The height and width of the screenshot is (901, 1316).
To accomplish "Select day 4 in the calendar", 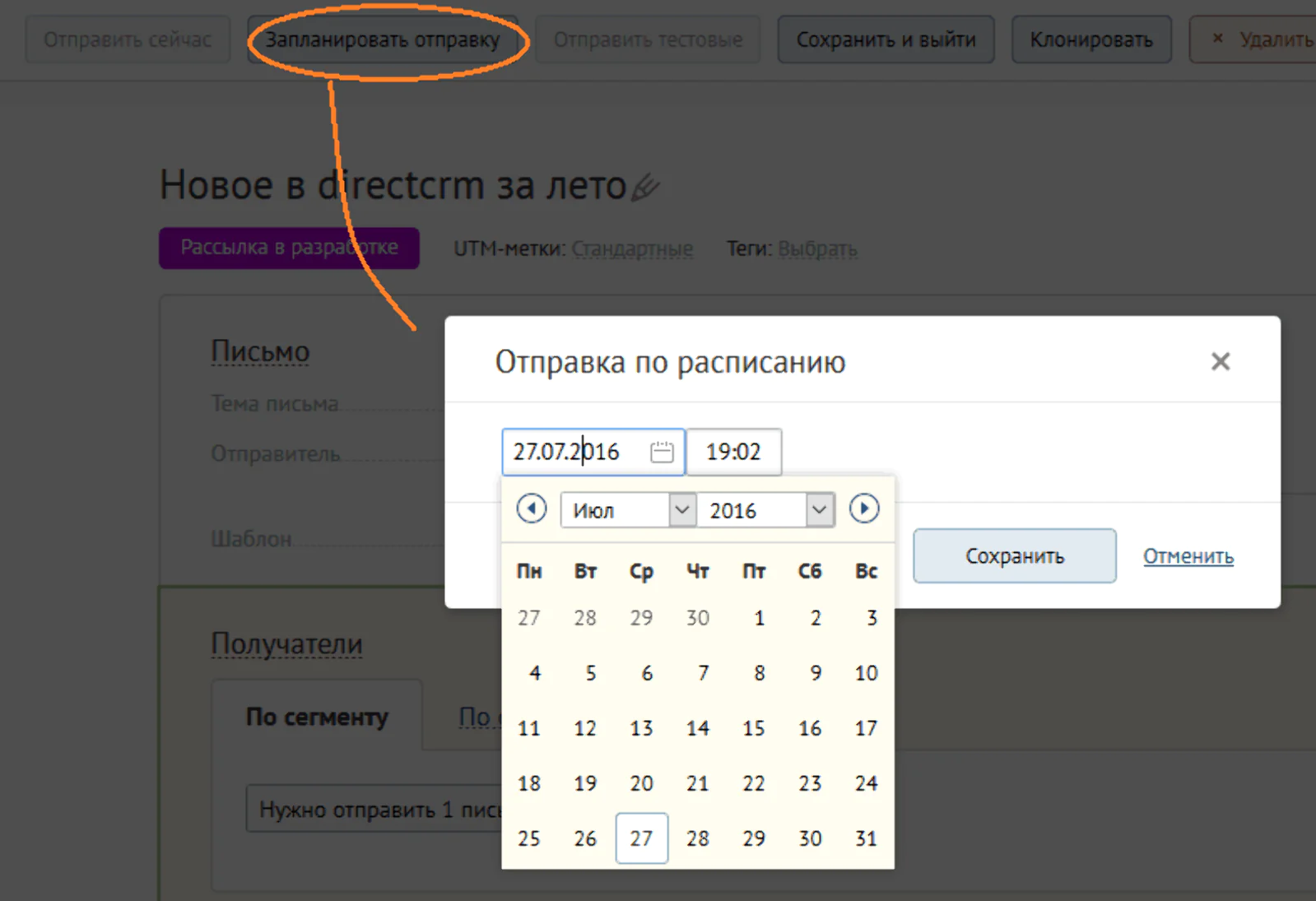I will 534,673.
